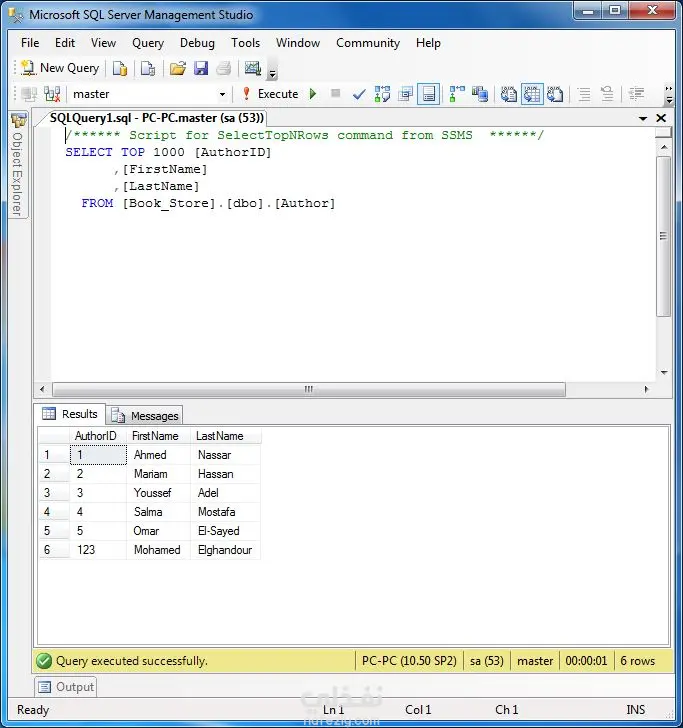
Task: Select the cell containing Ahmed
Action: 158,455
